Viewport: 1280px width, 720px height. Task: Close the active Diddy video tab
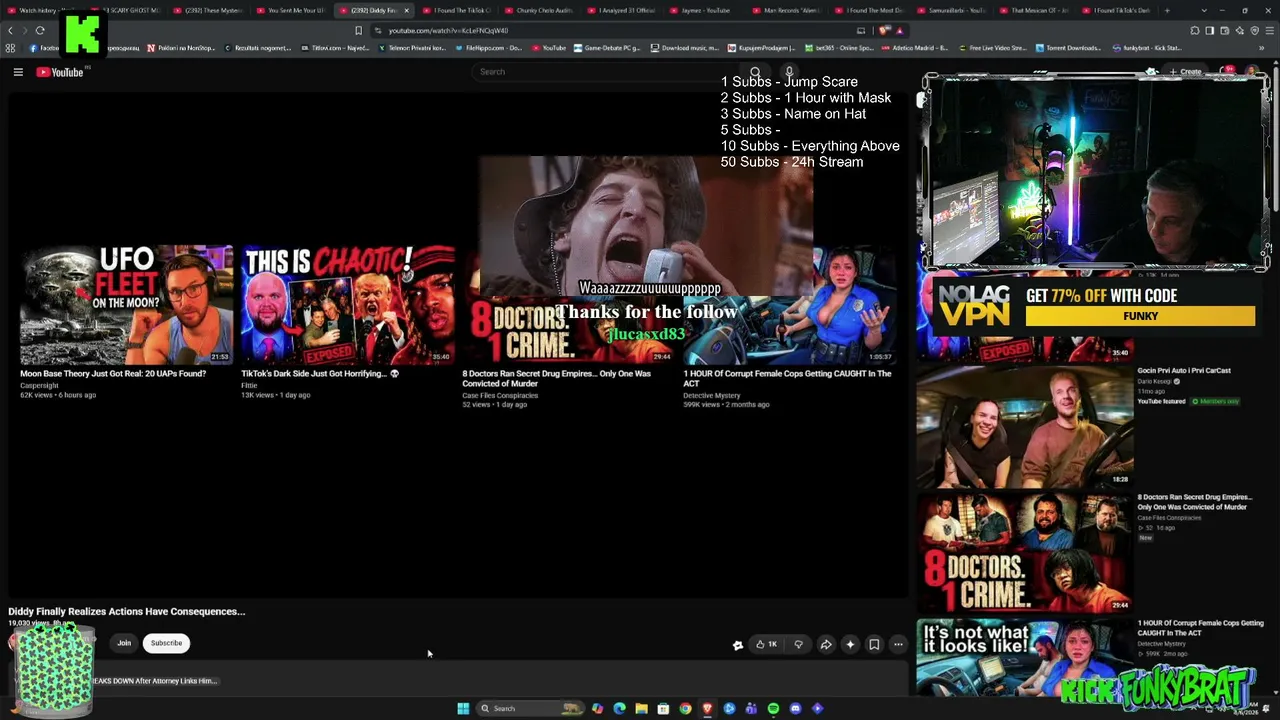[406, 10]
